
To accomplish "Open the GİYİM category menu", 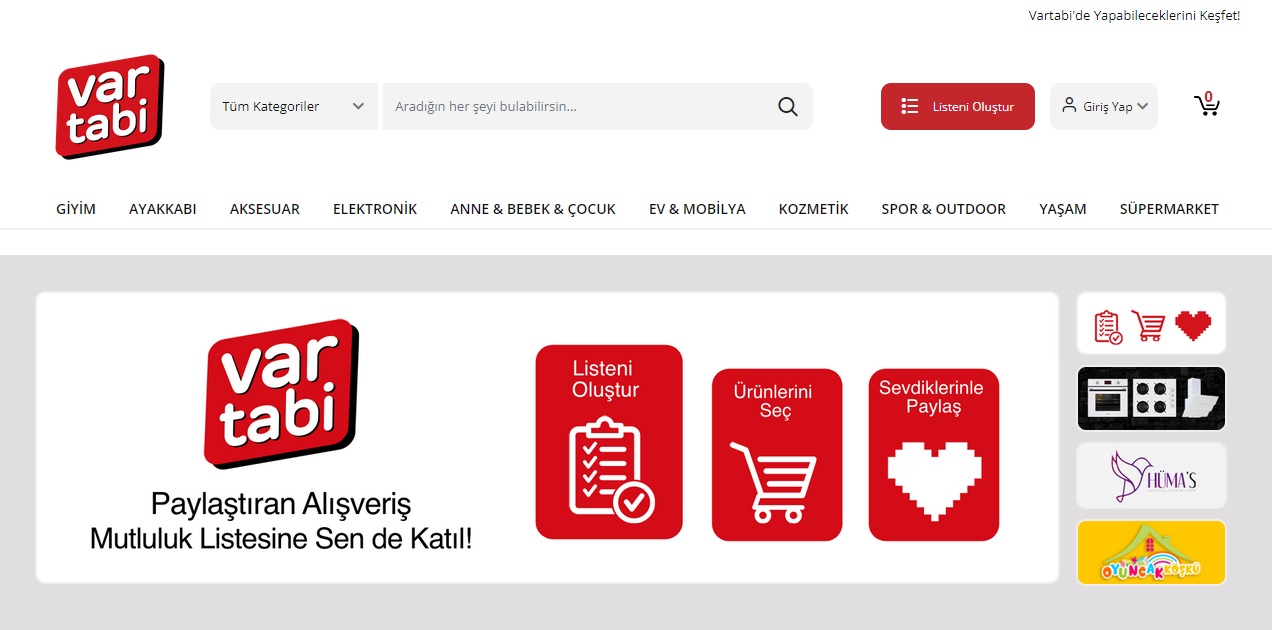I will click(x=76, y=209).
